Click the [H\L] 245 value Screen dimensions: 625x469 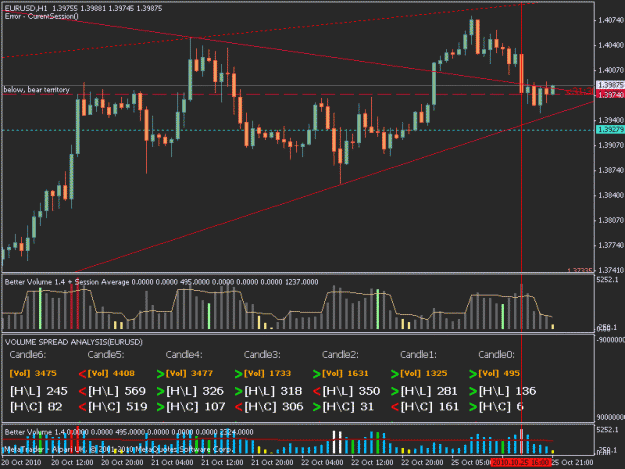coord(39,391)
